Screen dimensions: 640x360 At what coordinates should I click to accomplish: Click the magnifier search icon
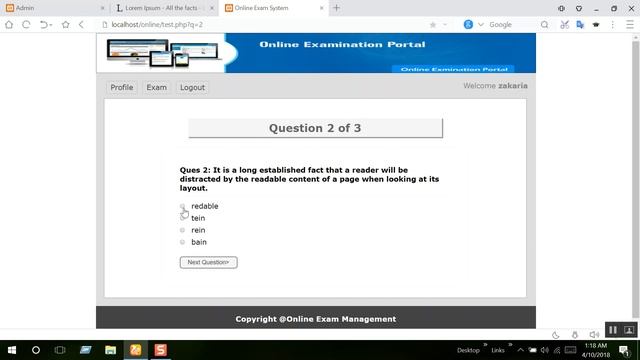pos(544,24)
